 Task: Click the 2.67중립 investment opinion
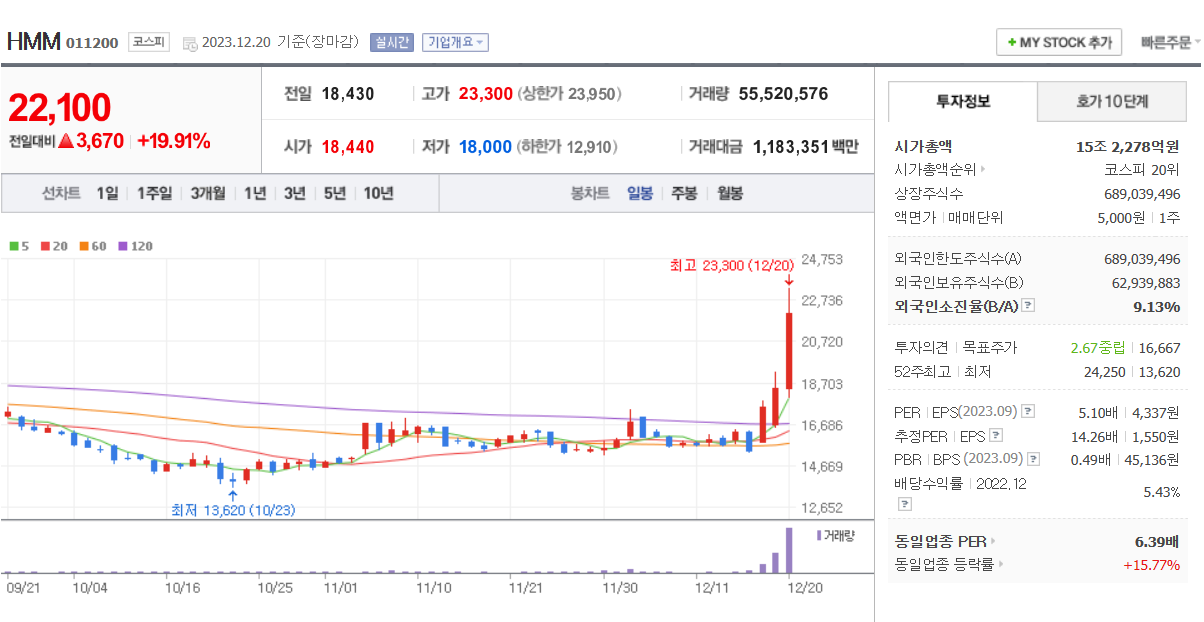click(1097, 348)
